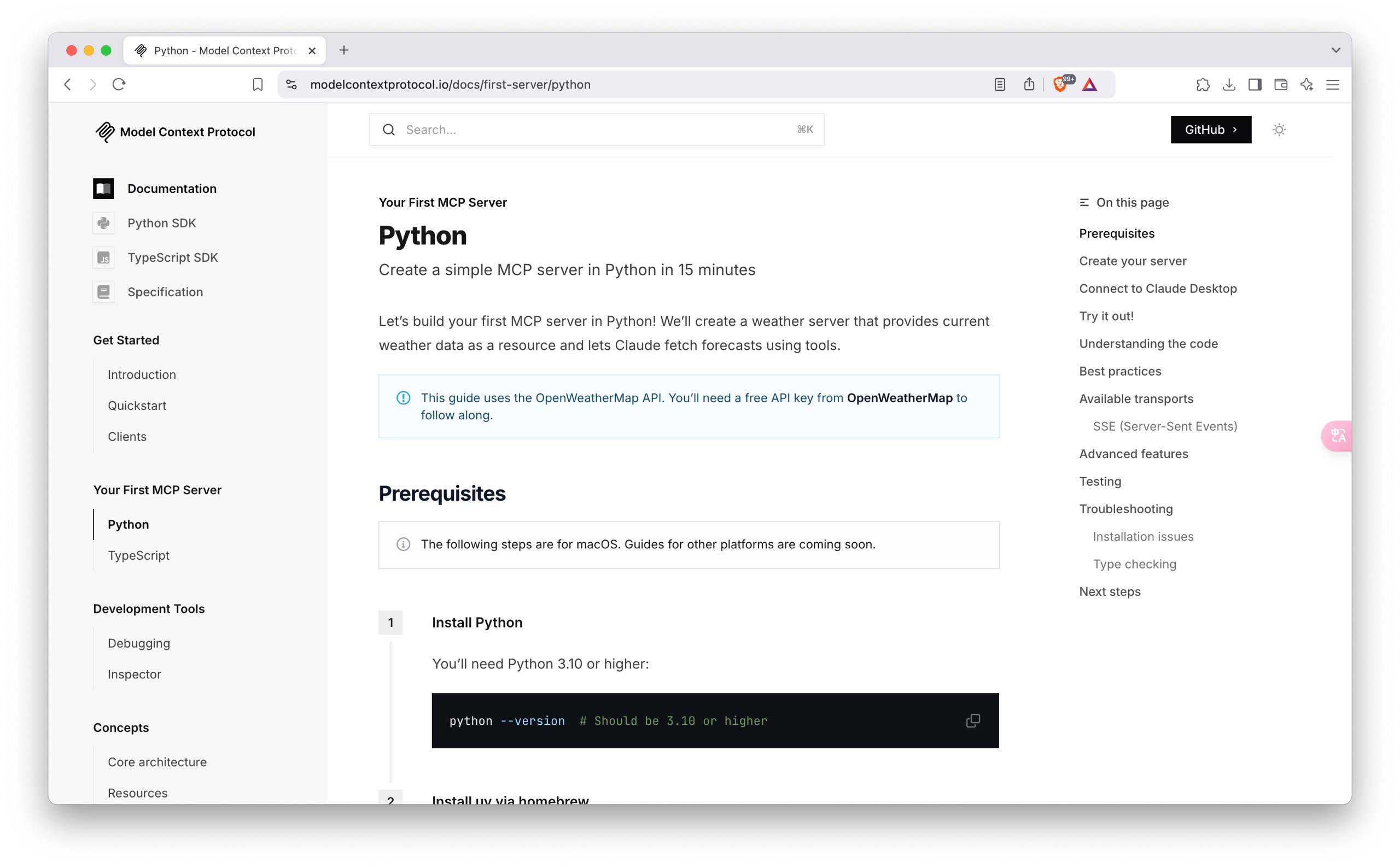Open Resources under Concepts
This screenshot has width=1400, height=868.
138,793
